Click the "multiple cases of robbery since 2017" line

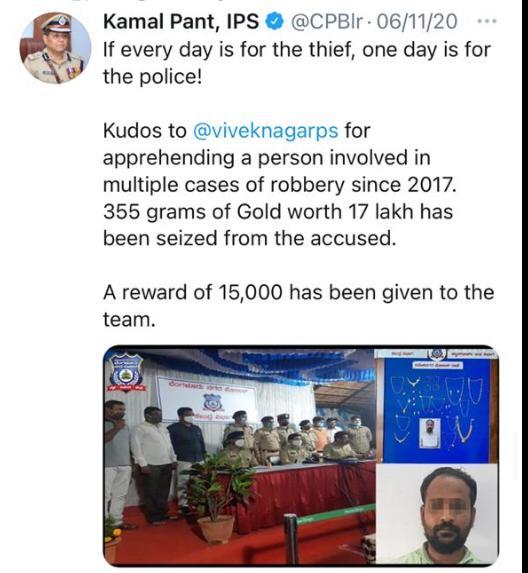pyautogui.click(x=280, y=185)
